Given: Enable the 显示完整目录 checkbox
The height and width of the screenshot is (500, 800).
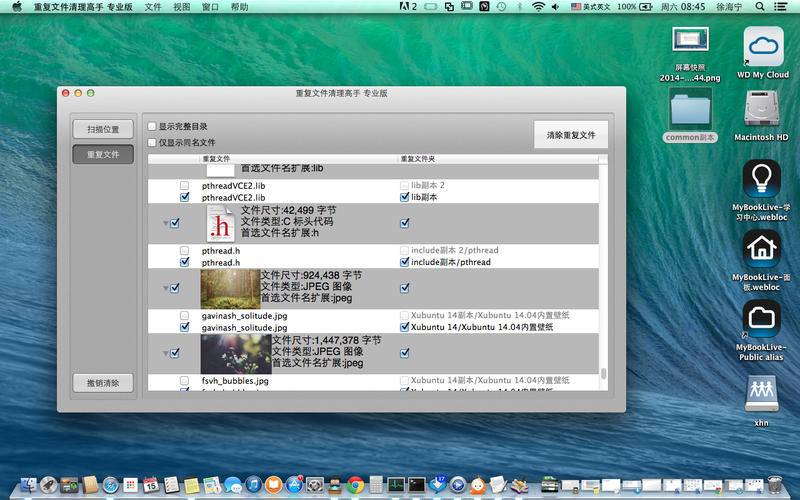Looking at the screenshot, I should (x=152, y=127).
